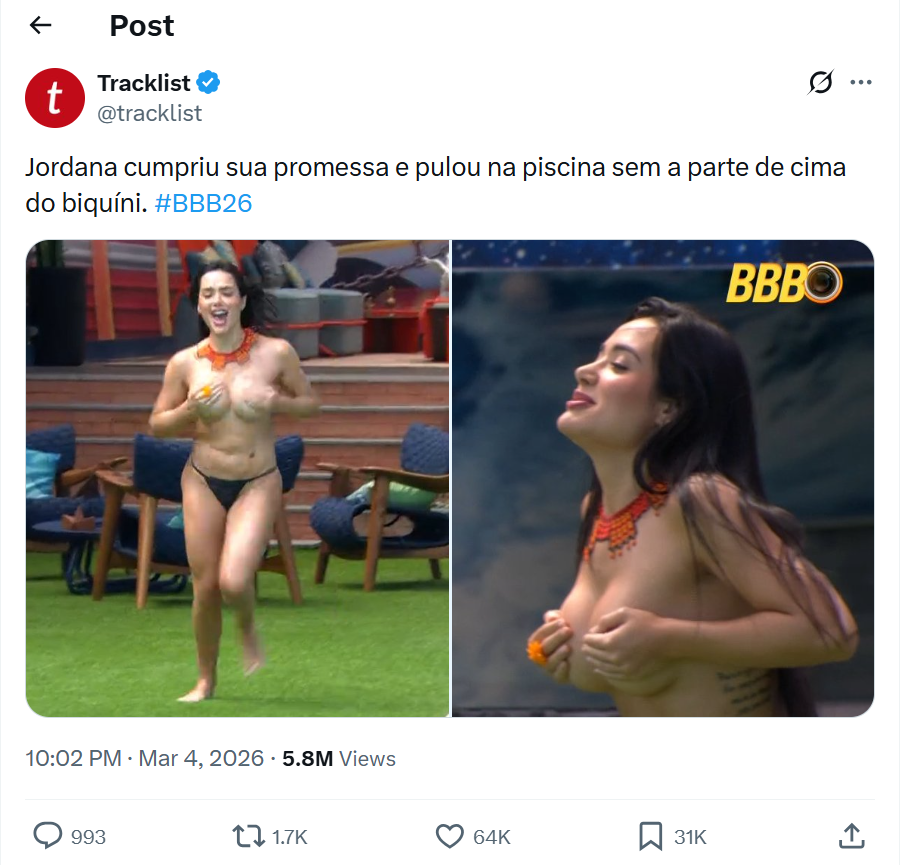The width and height of the screenshot is (915, 865).
Task: Open the right photo with the BBB logo
Action: click(663, 478)
